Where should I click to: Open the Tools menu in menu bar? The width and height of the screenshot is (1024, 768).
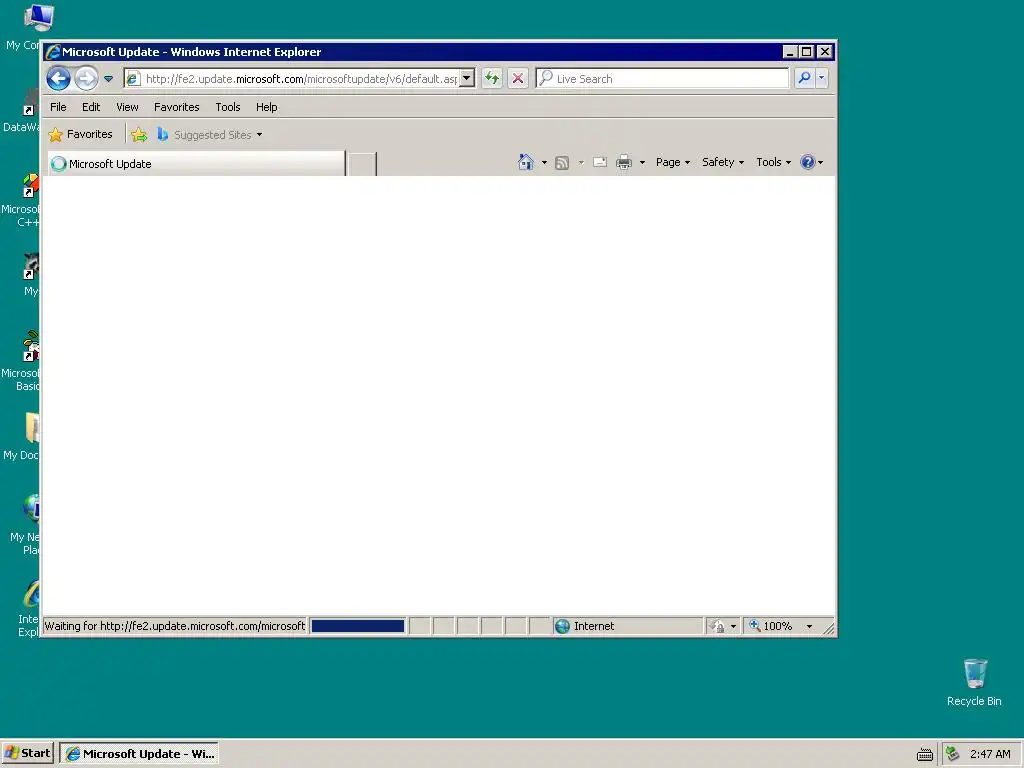click(228, 107)
